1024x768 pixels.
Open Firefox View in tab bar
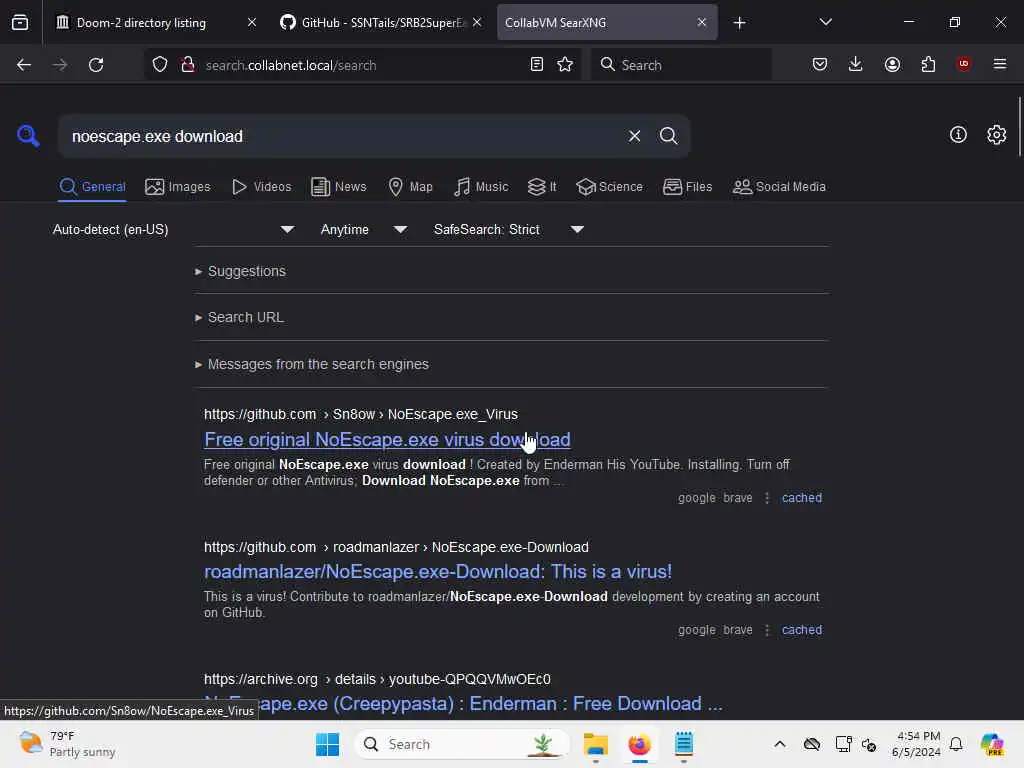click(20, 22)
